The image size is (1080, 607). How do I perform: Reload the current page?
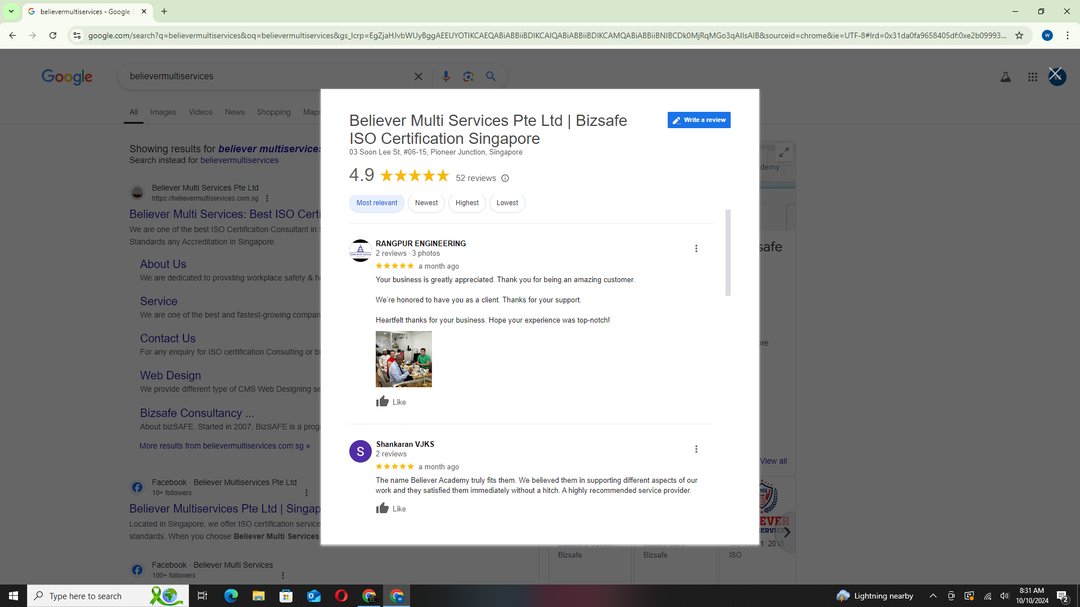pyautogui.click(x=53, y=35)
